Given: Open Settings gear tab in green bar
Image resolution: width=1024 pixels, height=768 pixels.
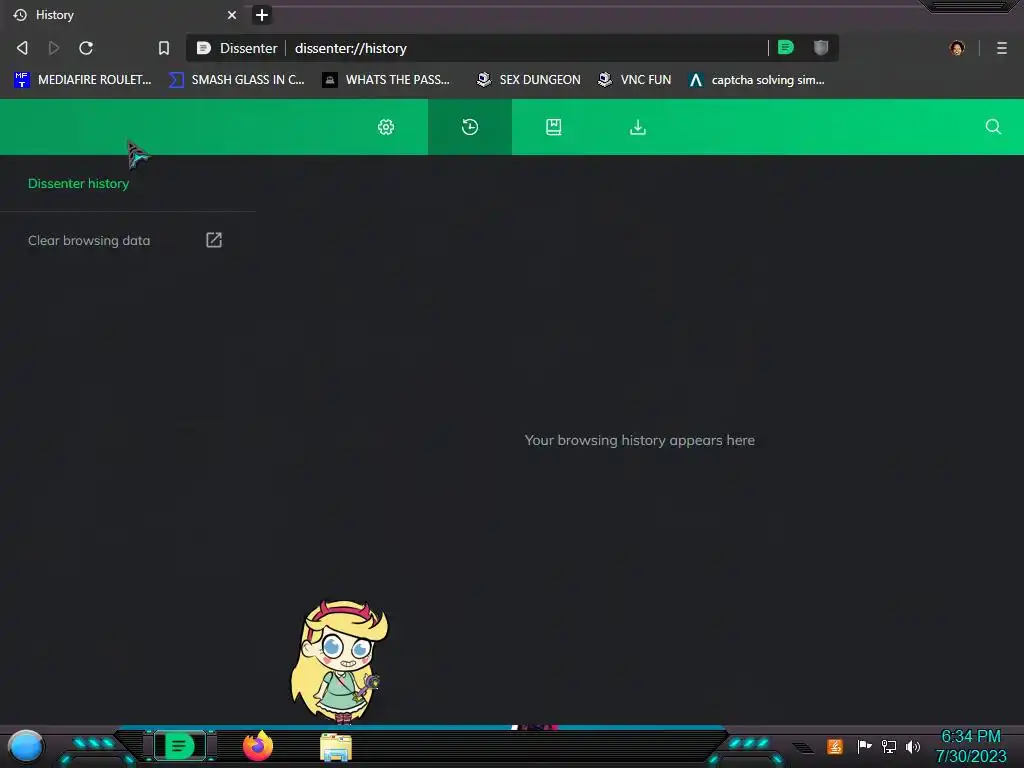Looking at the screenshot, I should pyautogui.click(x=386, y=127).
